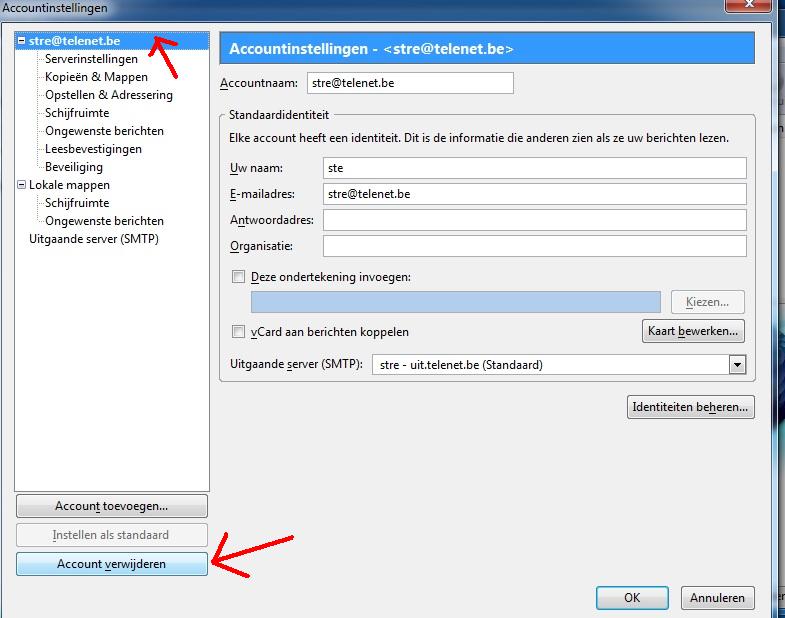Open Schijfruimte under stre@telenet.be

pyautogui.click(x=77, y=113)
